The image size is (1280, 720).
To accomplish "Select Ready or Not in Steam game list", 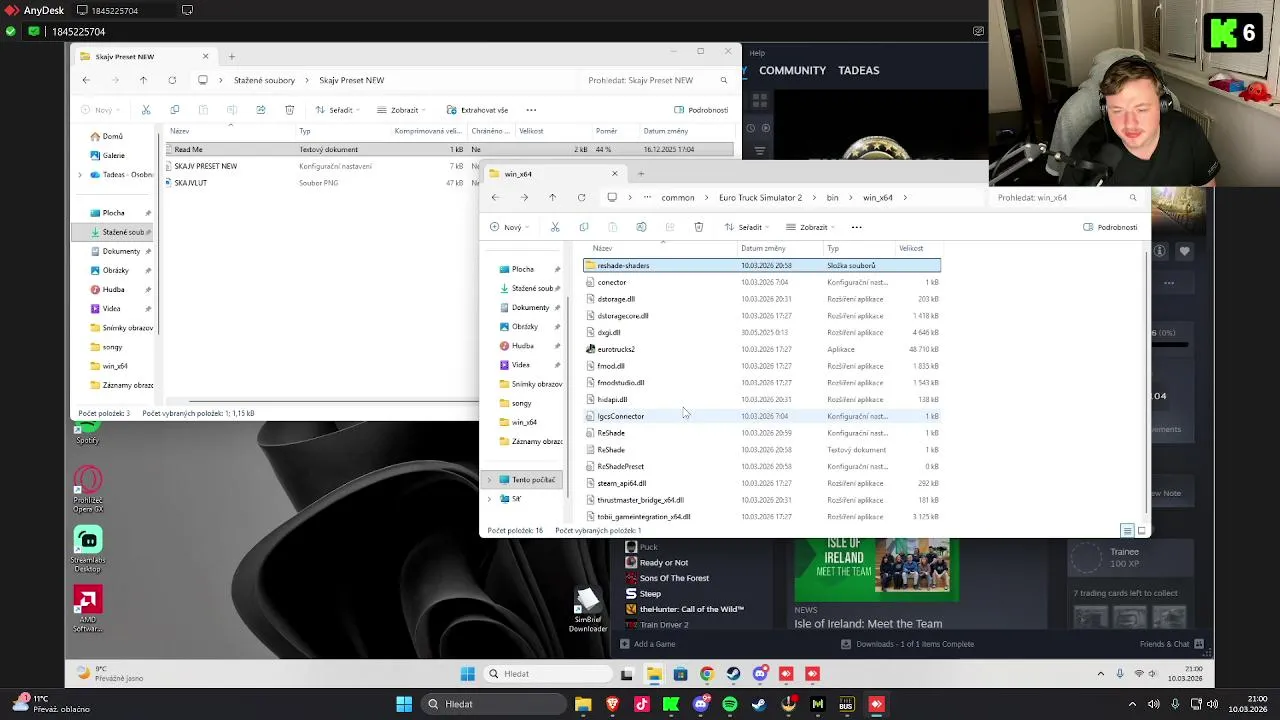I will point(664,563).
